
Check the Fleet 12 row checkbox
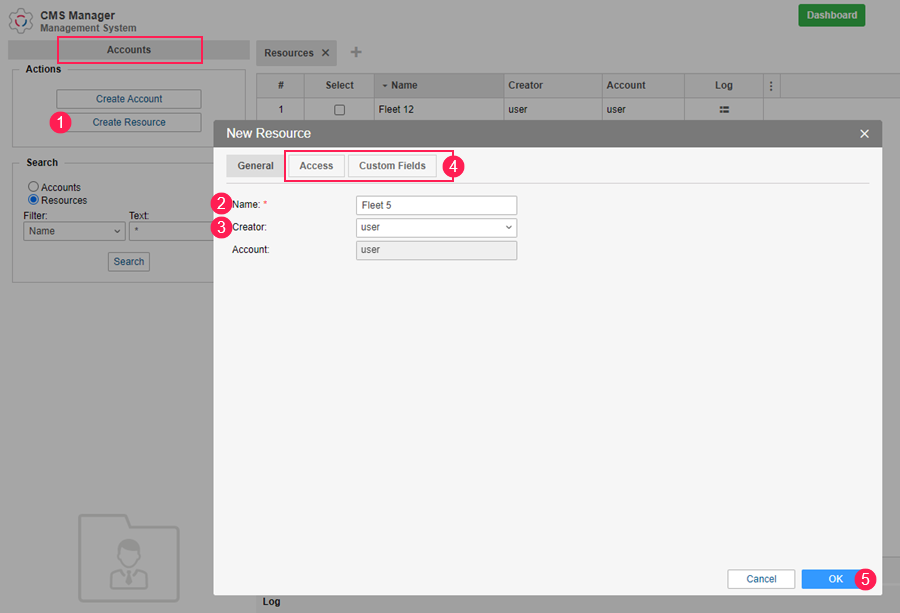[x=339, y=110]
